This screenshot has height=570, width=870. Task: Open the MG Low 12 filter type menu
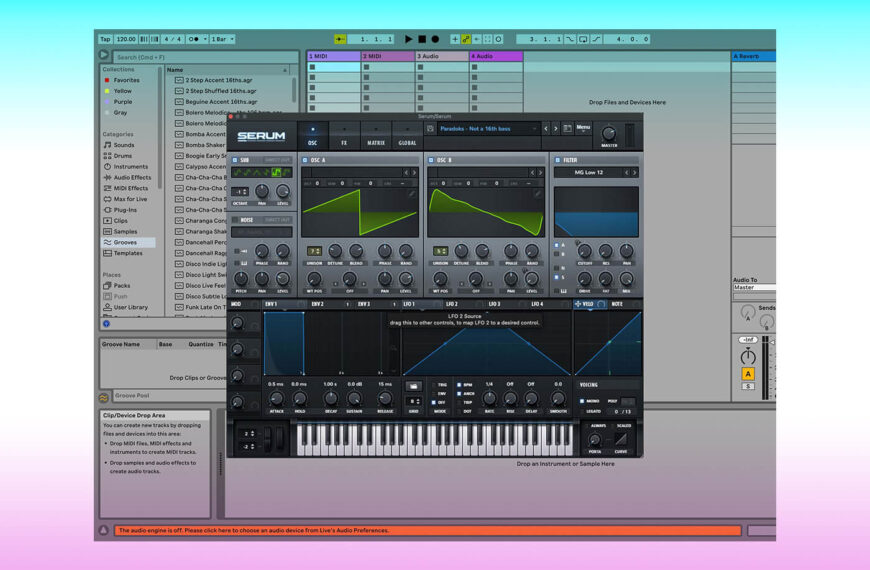tap(589, 173)
